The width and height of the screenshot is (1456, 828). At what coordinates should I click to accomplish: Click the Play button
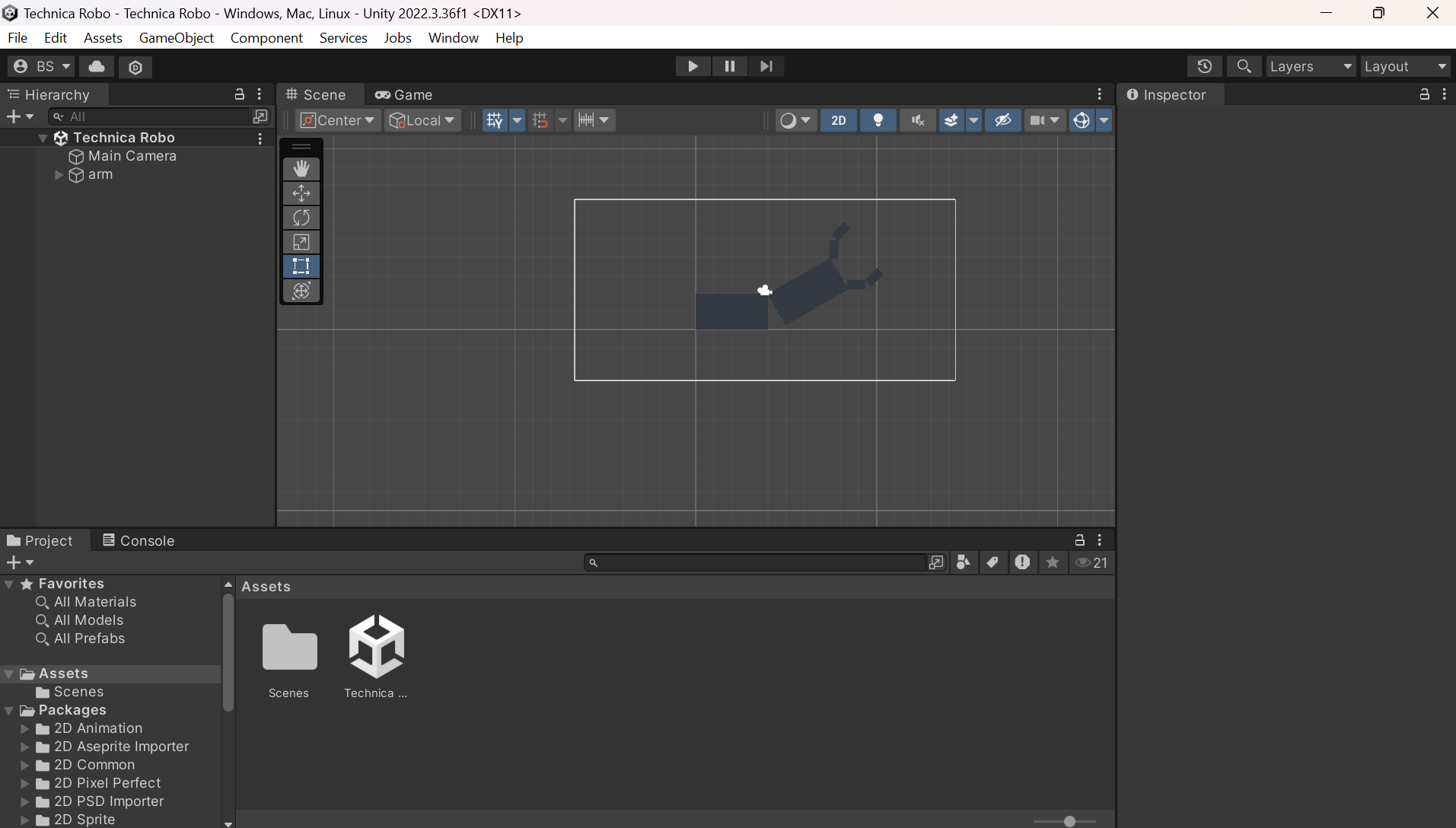693,66
